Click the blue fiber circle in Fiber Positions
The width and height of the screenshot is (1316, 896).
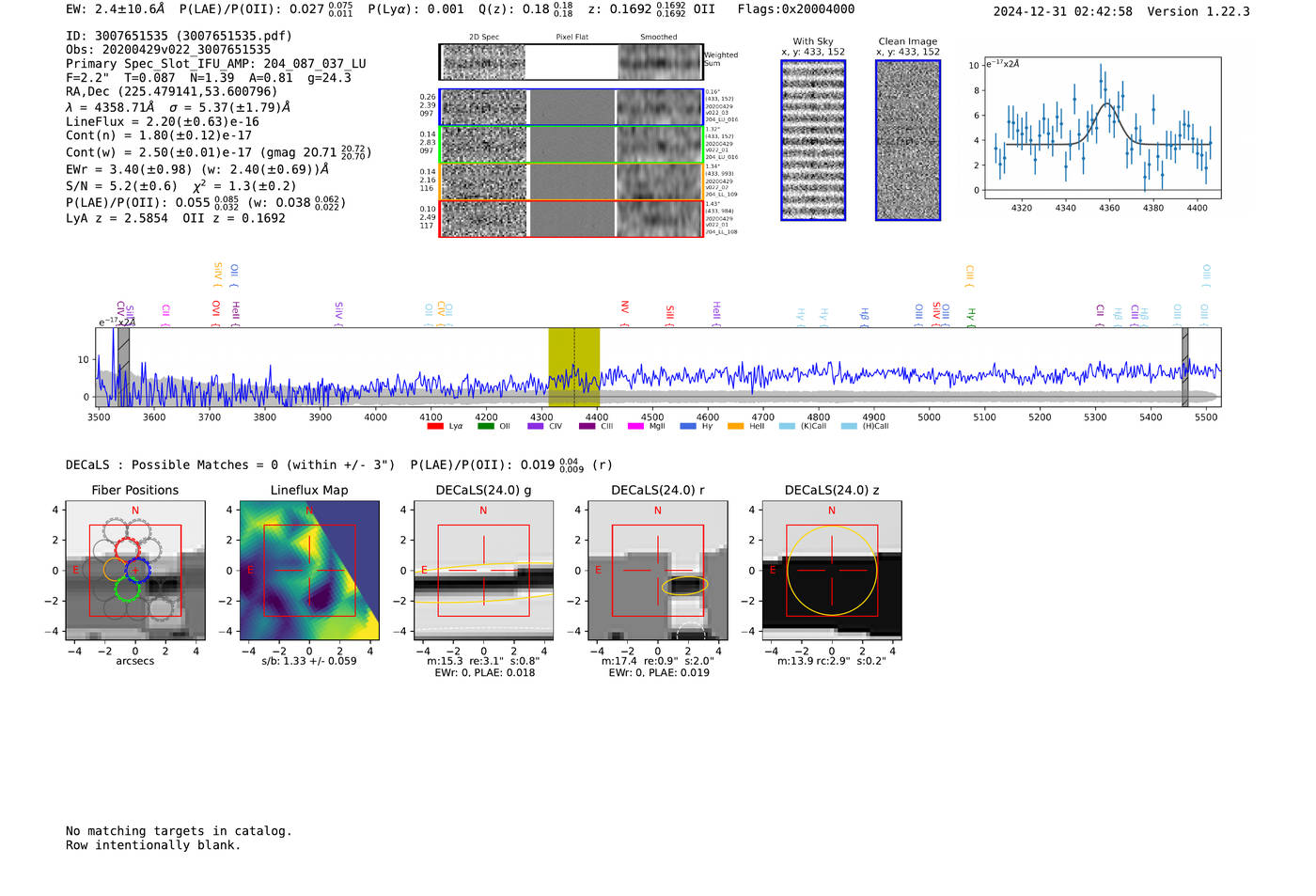(x=137, y=569)
